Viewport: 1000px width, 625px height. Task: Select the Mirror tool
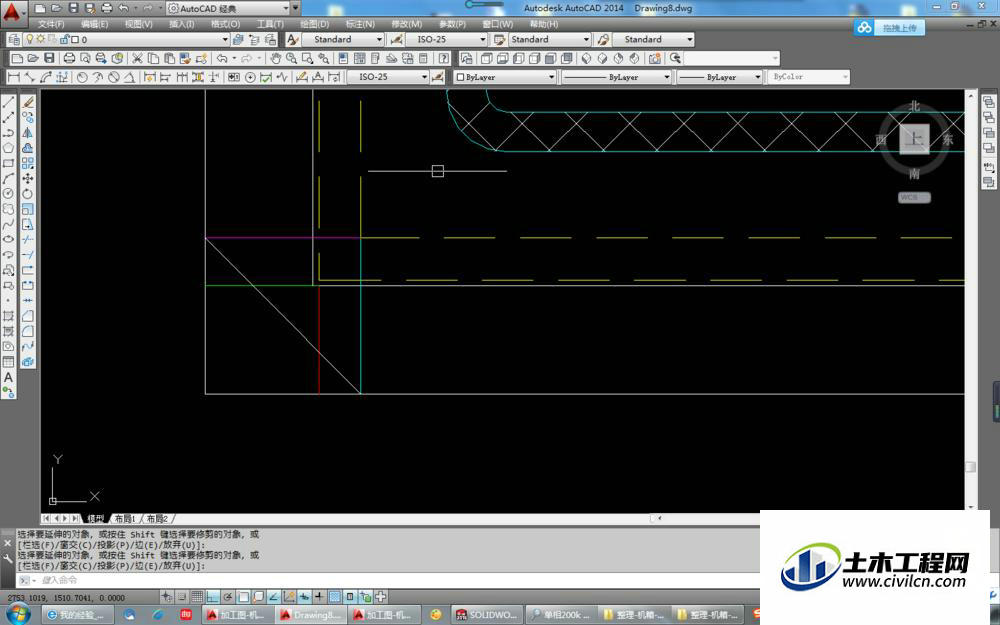(28, 133)
